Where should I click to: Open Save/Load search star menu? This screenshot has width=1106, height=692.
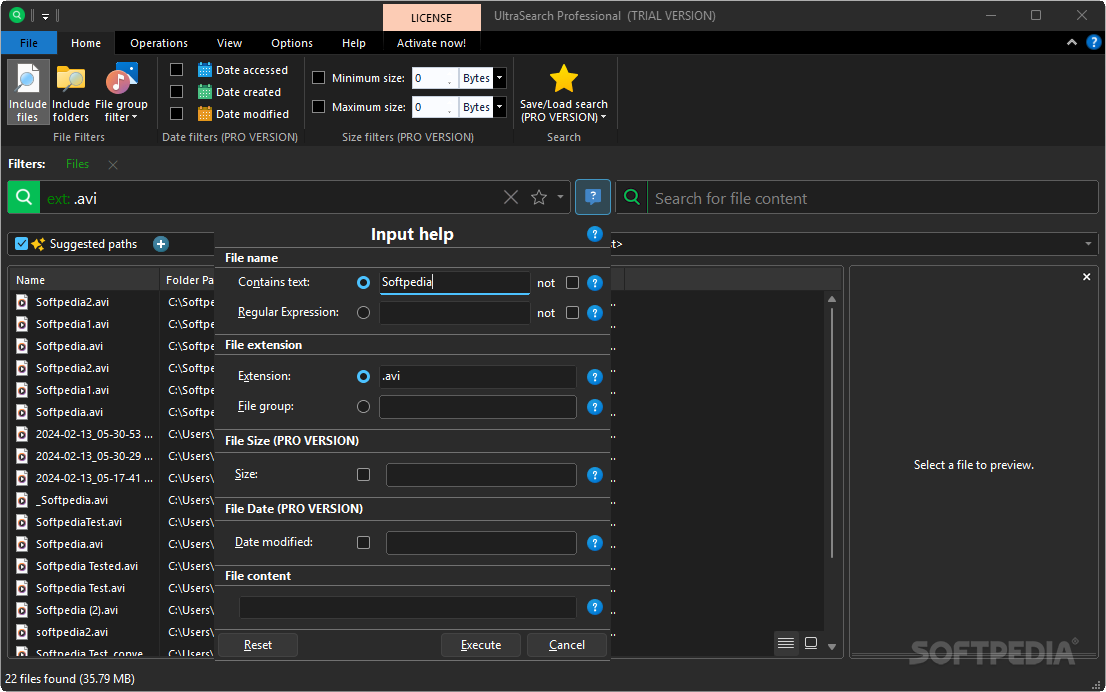564,92
